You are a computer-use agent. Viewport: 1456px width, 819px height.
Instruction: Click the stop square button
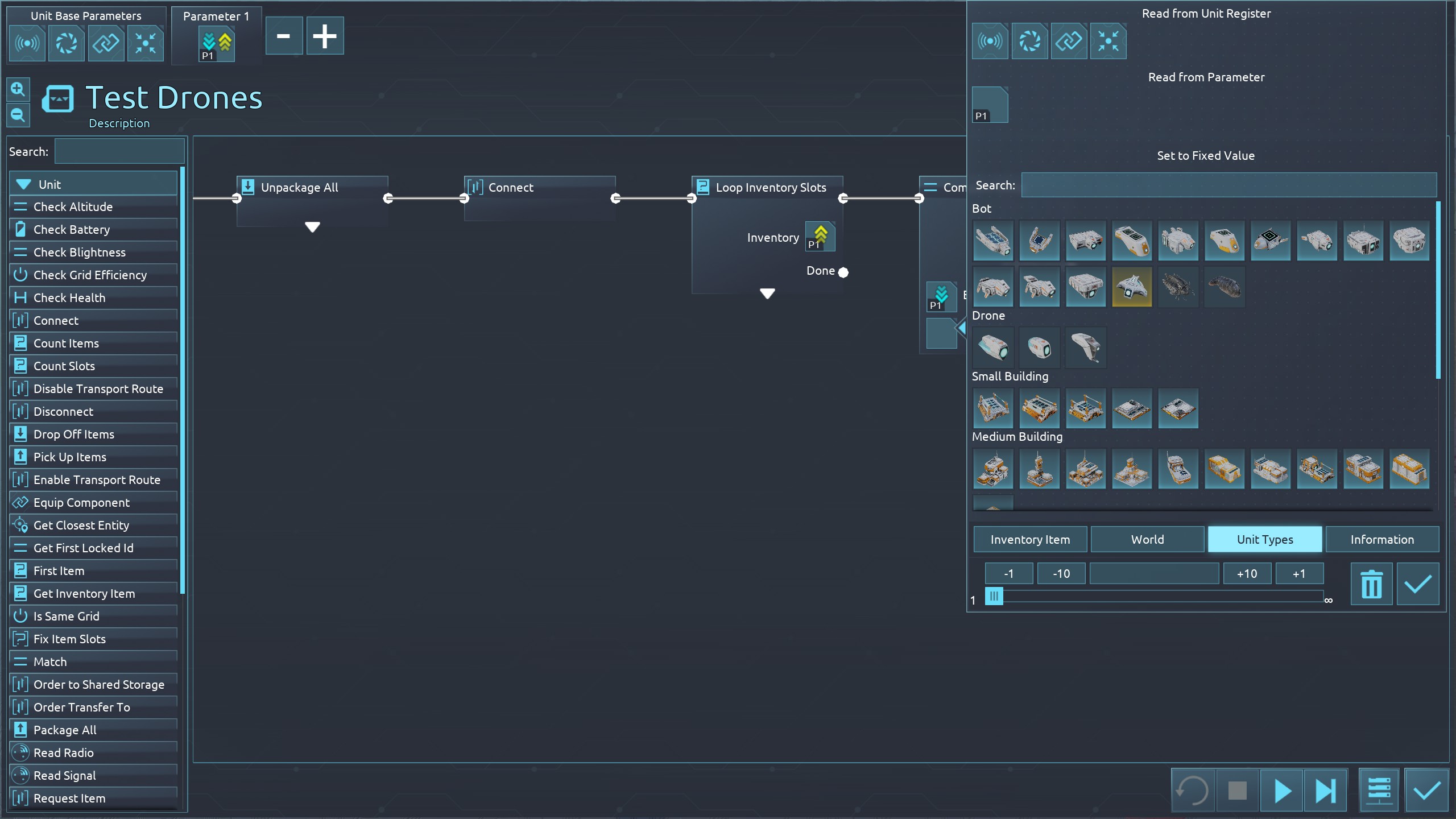(1237, 791)
